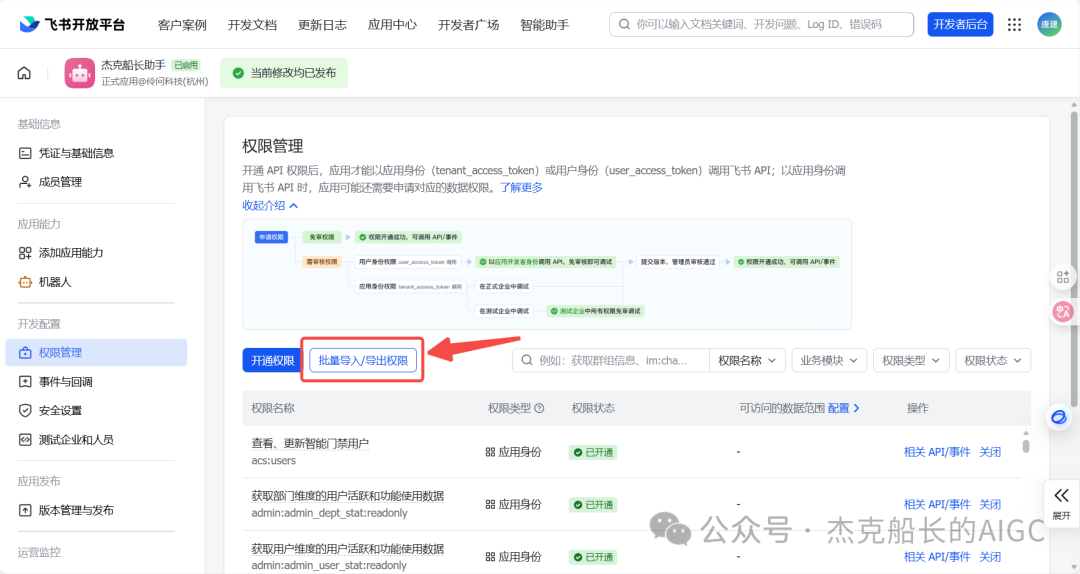Focus the top documentation search field
Screen dimensions: 1080x574
761,25
